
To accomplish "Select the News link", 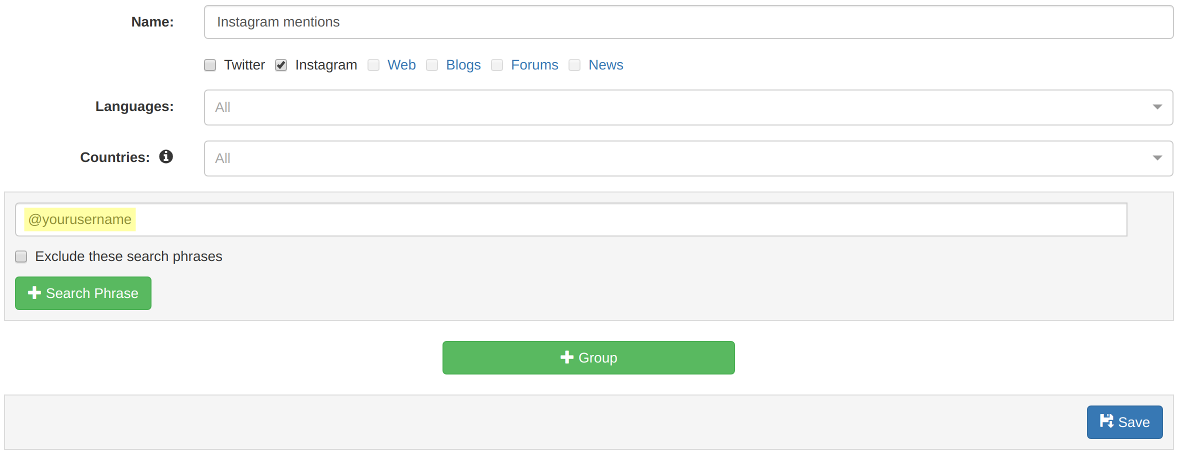I will click(605, 65).
